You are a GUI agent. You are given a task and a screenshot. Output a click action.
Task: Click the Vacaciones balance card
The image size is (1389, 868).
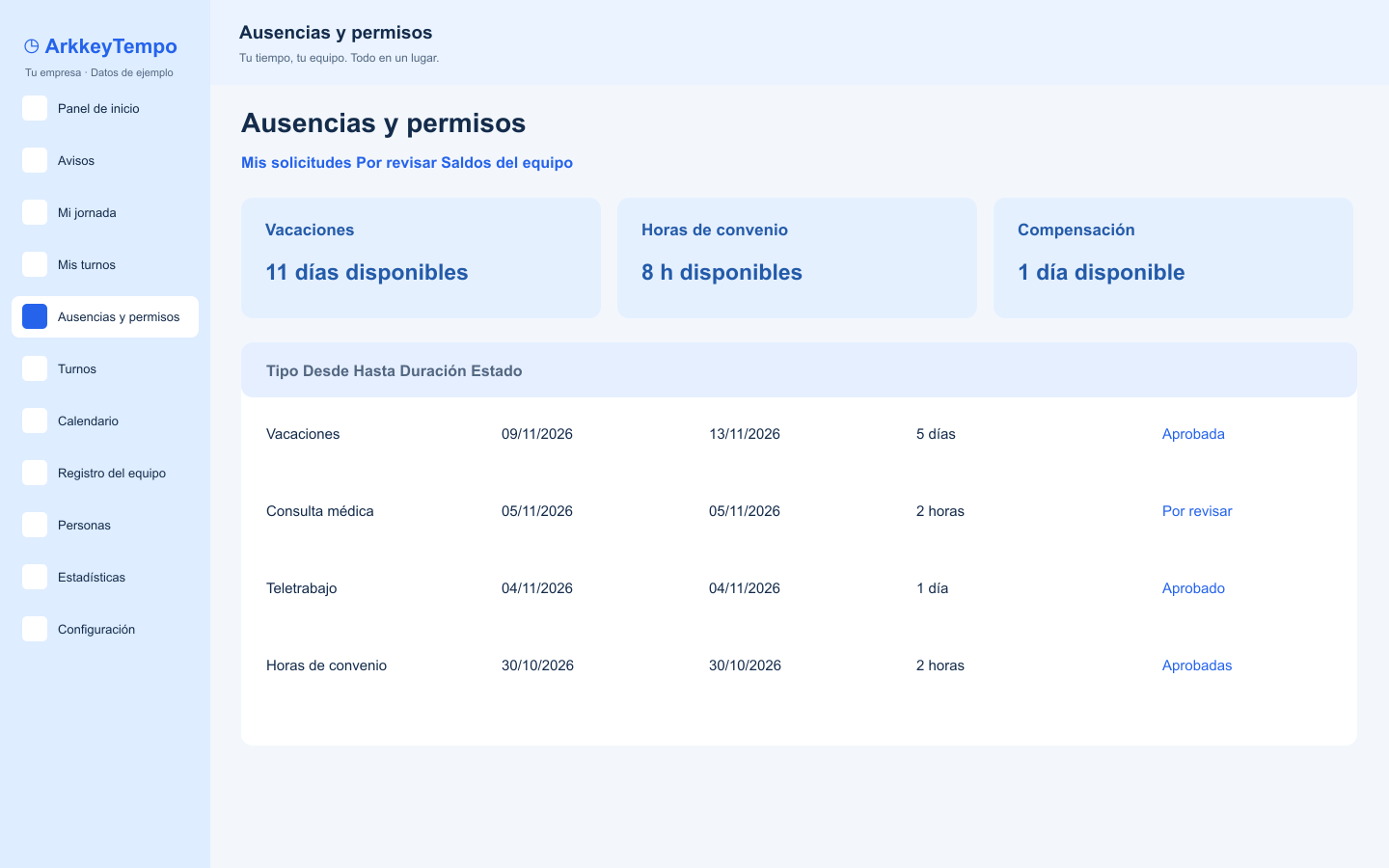click(x=421, y=258)
